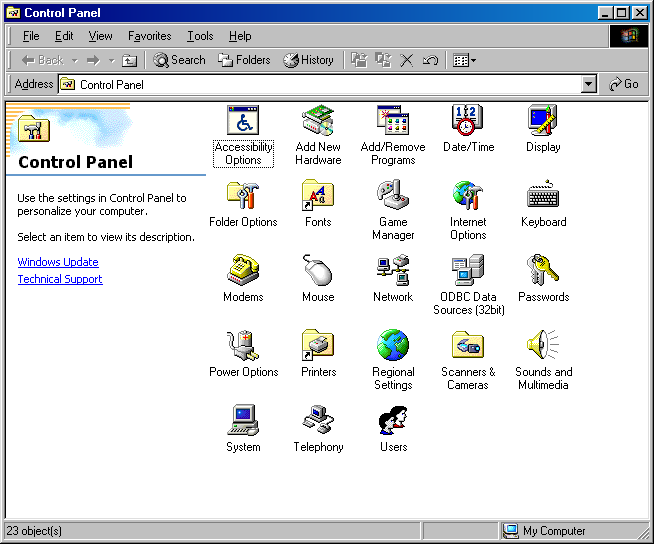Image resolution: width=654 pixels, height=544 pixels.
Task: Open the Printers folder icon
Action: coord(318,345)
